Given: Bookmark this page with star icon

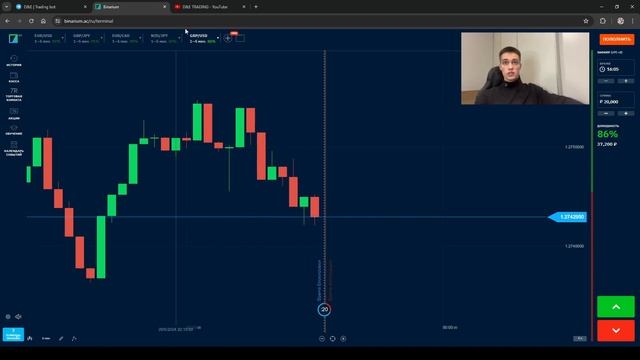Looking at the screenshot, I should 586,21.
